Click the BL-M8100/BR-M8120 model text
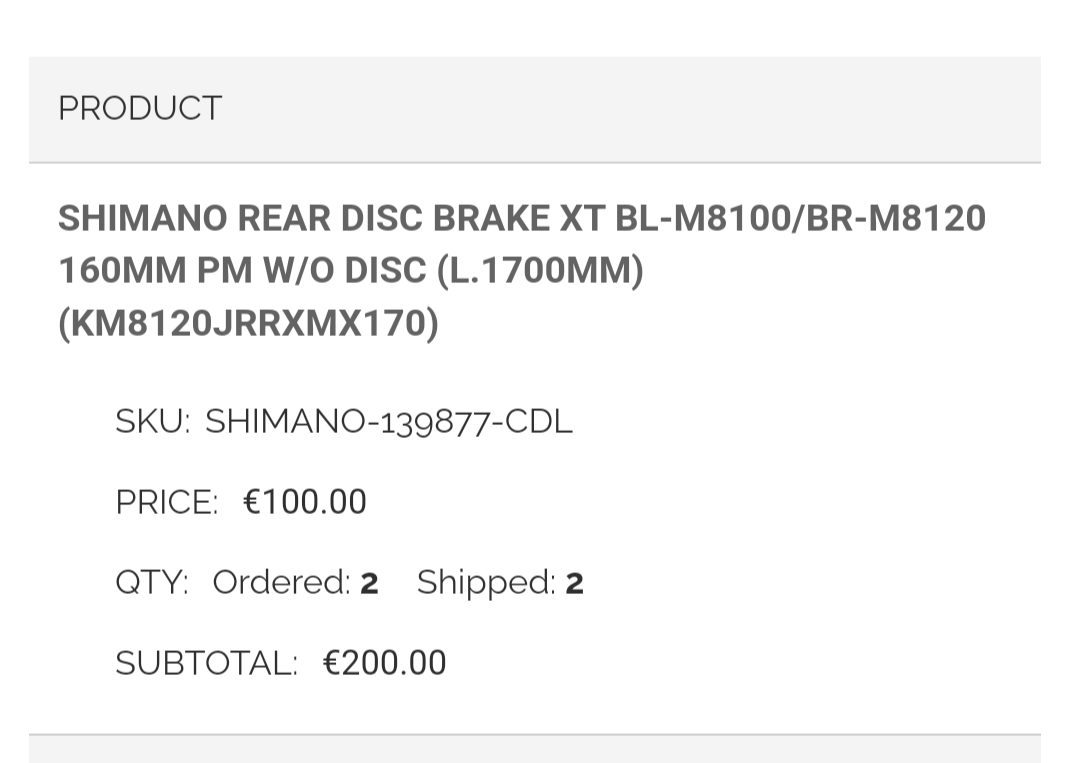 tap(800, 218)
